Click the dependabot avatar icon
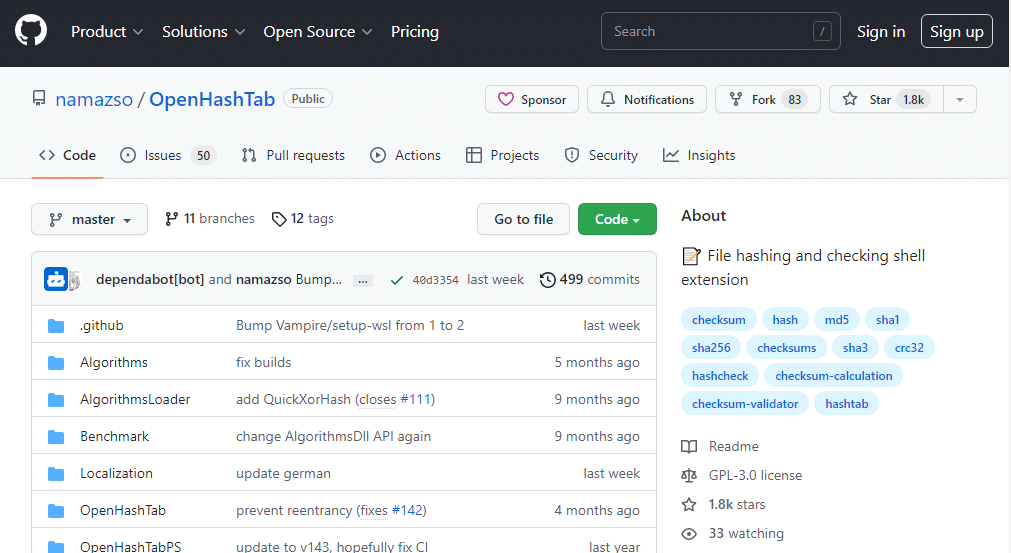This screenshot has width=1011, height=553. pos(56,280)
